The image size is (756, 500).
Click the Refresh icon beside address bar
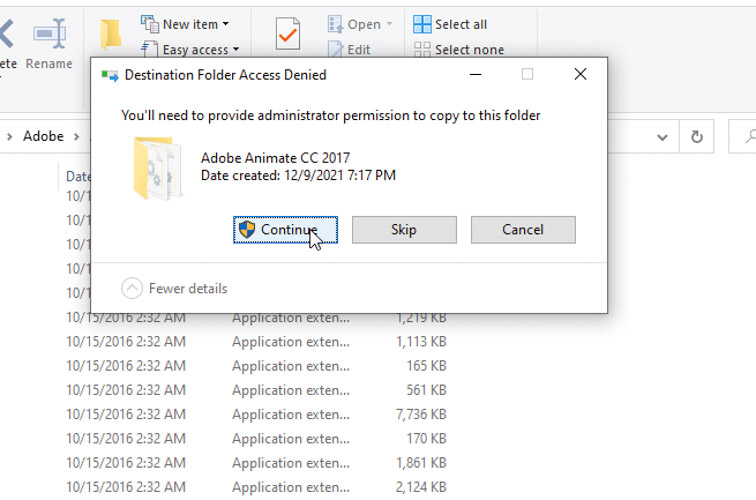click(697, 136)
